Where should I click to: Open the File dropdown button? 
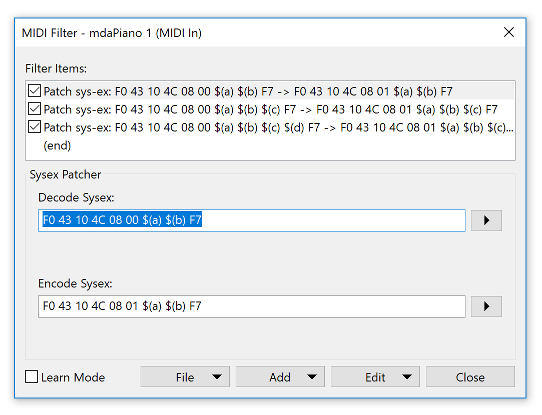coord(185,377)
